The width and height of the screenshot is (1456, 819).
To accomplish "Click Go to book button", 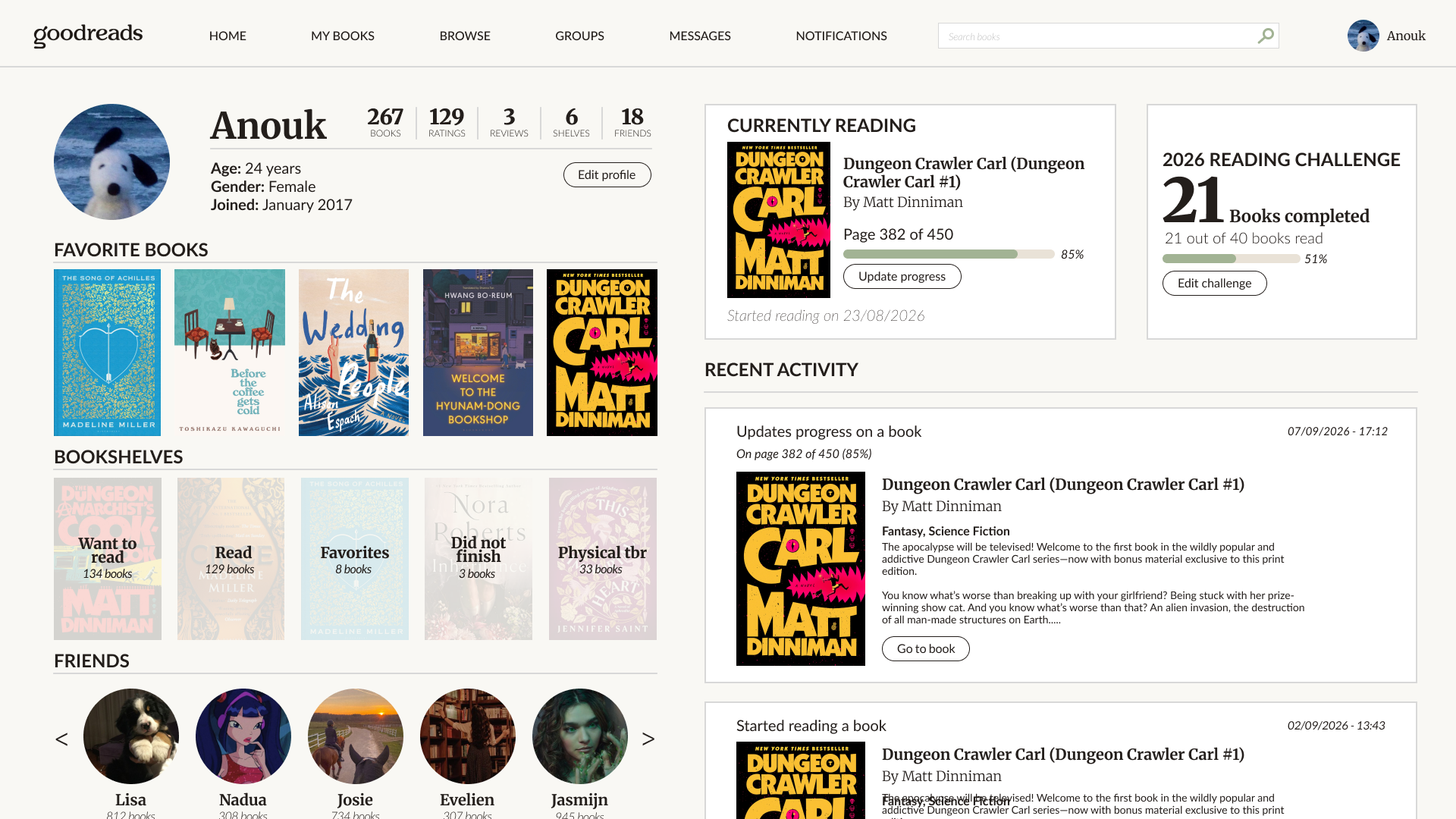I will tap(925, 648).
